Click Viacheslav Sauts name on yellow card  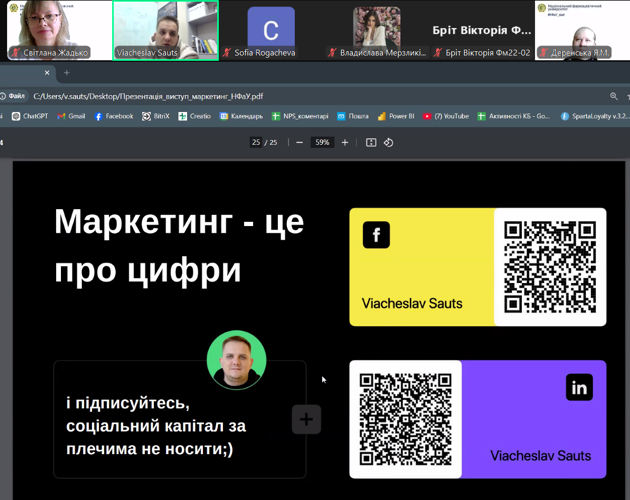pos(412,303)
